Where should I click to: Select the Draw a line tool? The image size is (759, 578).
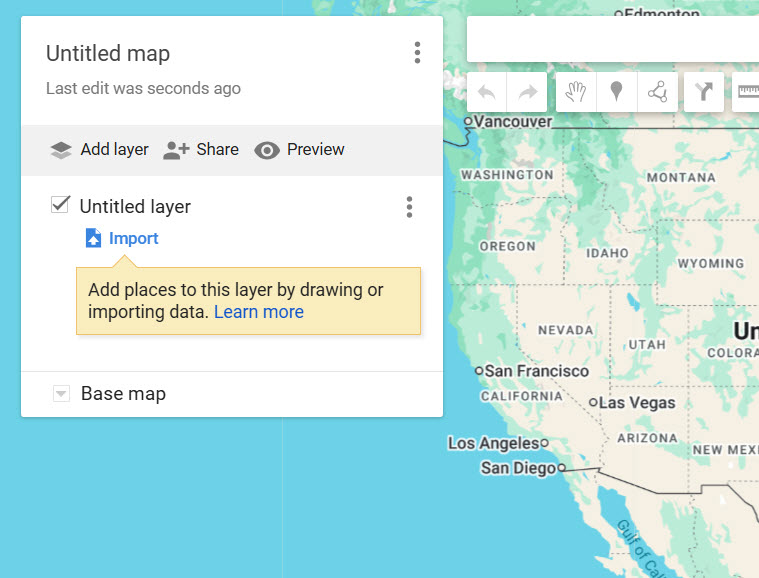coord(658,92)
